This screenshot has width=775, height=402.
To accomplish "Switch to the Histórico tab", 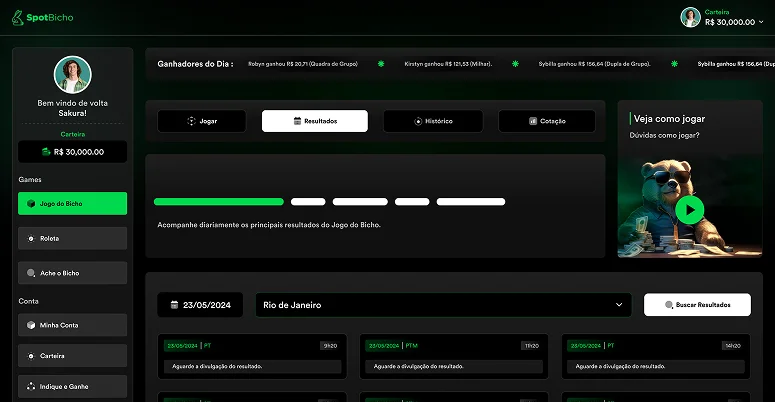I will pyautogui.click(x=433, y=121).
